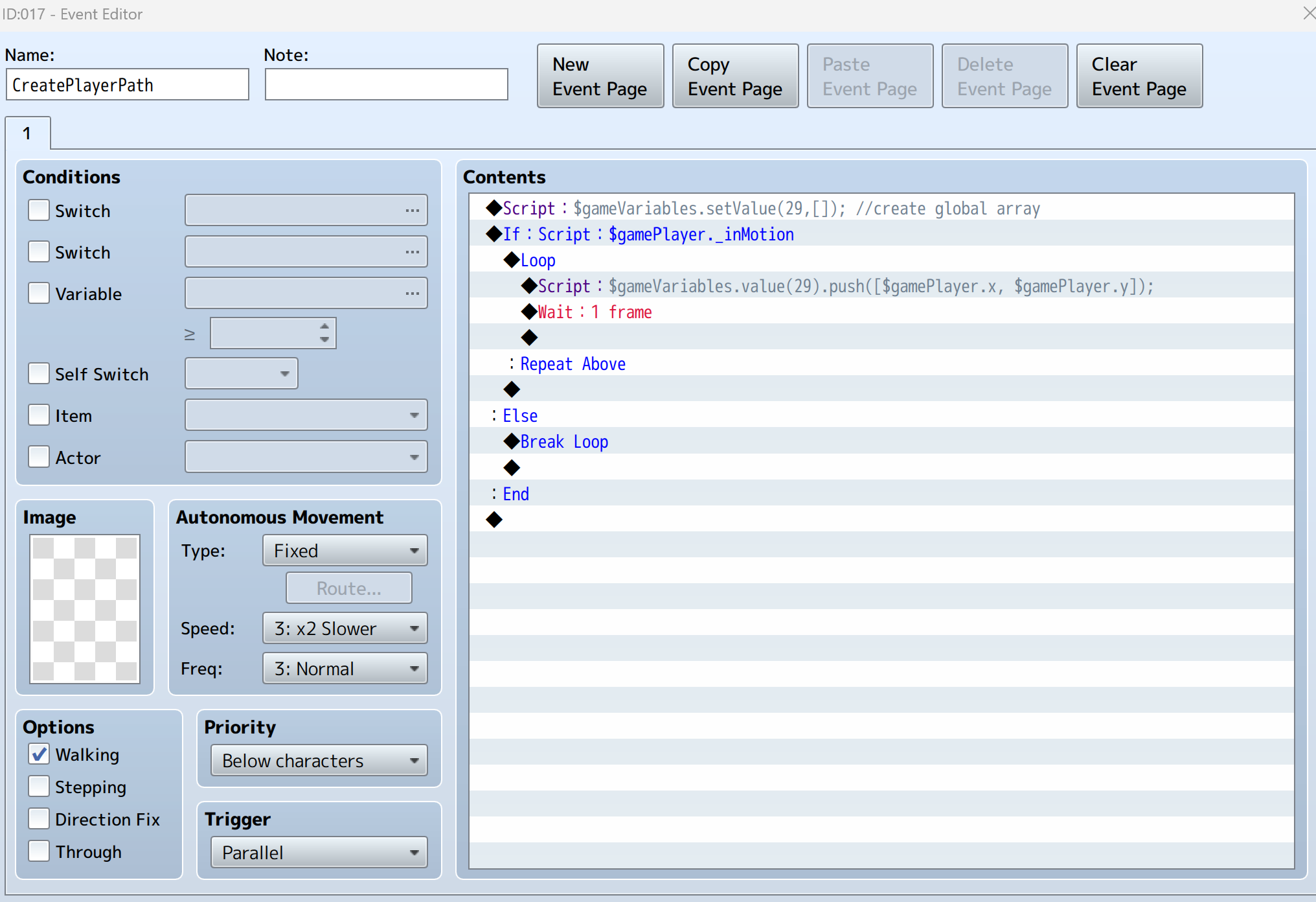Open Self Switch dropdown
Image resolution: width=1316 pixels, height=902 pixels.
[242, 374]
